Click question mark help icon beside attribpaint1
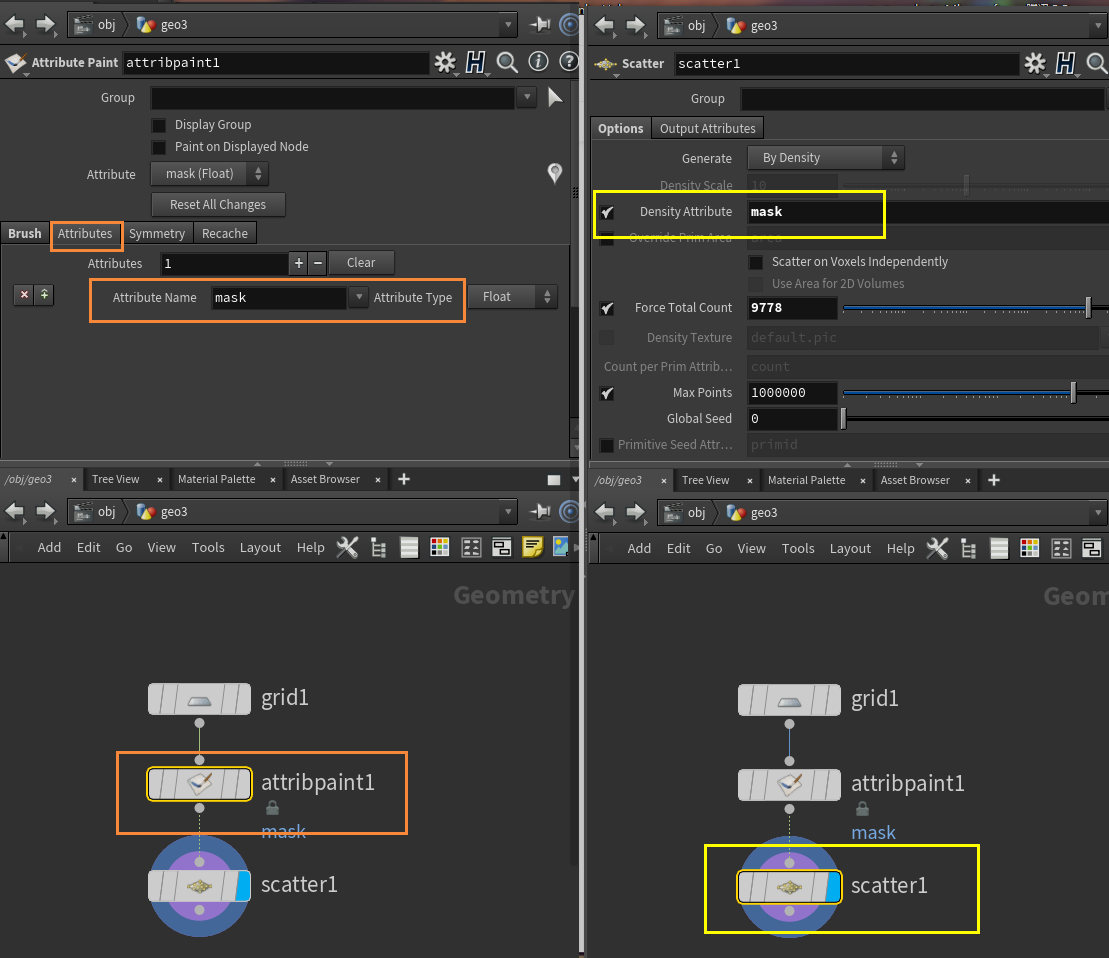This screenshot has height=958, width=1109. click(x=569, y=62)
